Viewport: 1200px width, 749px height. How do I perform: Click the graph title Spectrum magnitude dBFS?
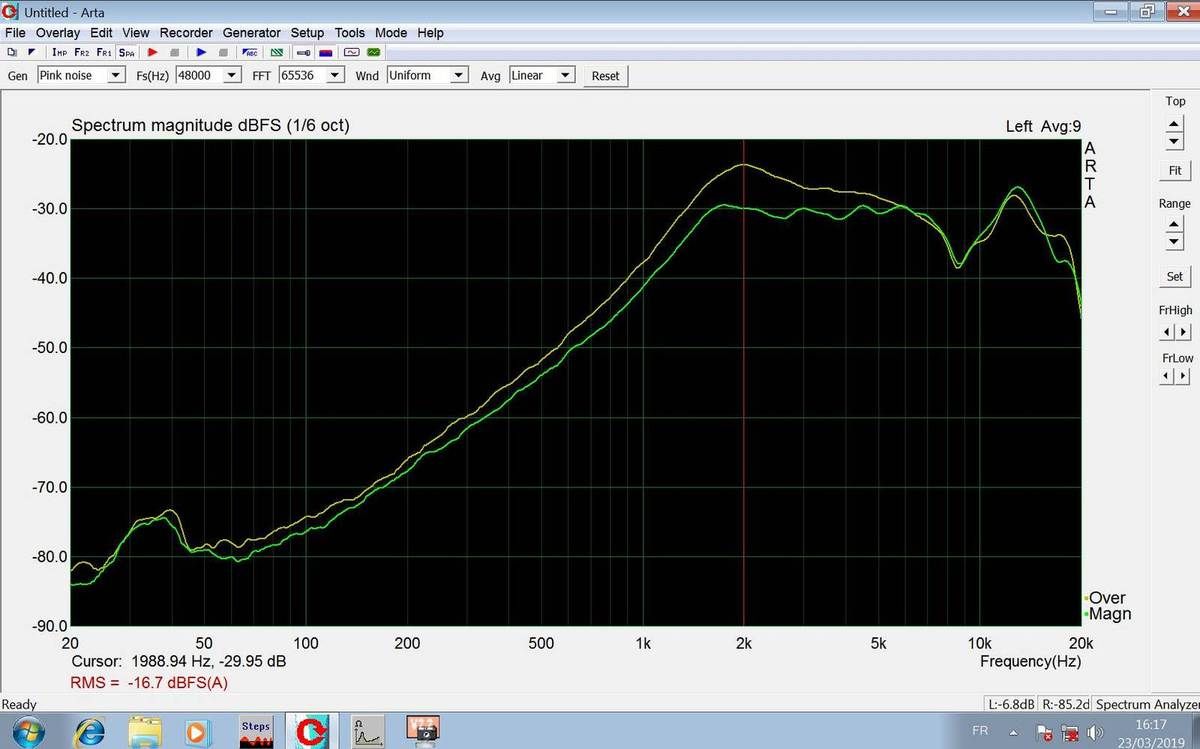(210, 126)
